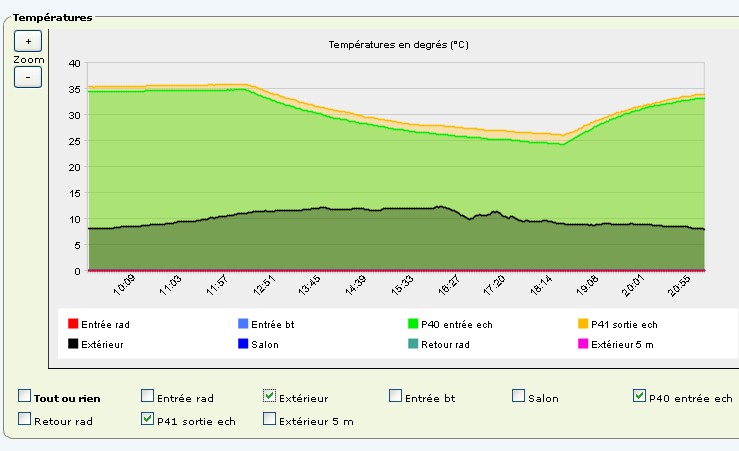739x451 pixels.
Task: Uncheck the Extérieur checkbox
Action: click(x=270, y=396)
